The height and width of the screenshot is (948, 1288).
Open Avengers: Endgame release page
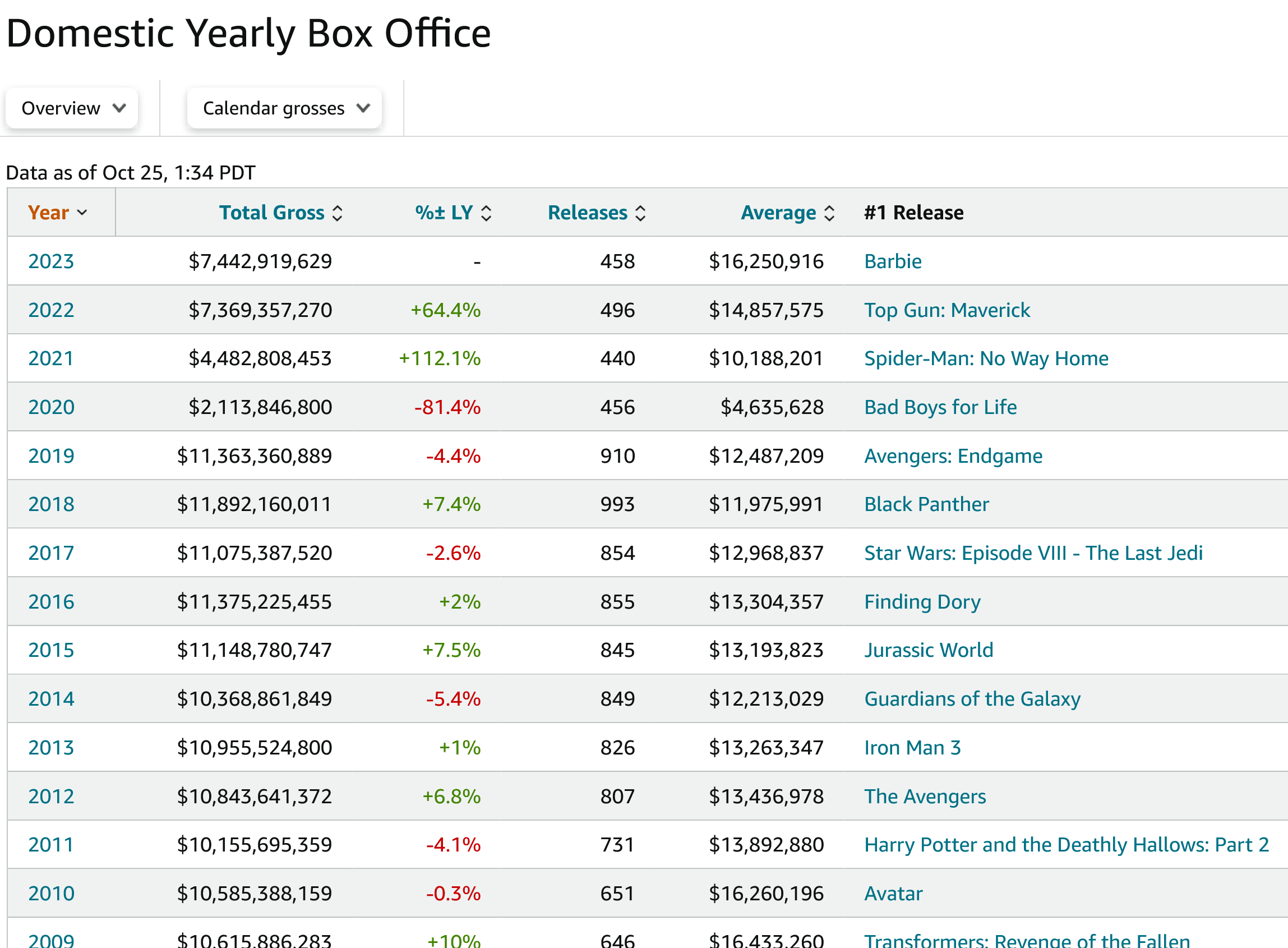953,456
